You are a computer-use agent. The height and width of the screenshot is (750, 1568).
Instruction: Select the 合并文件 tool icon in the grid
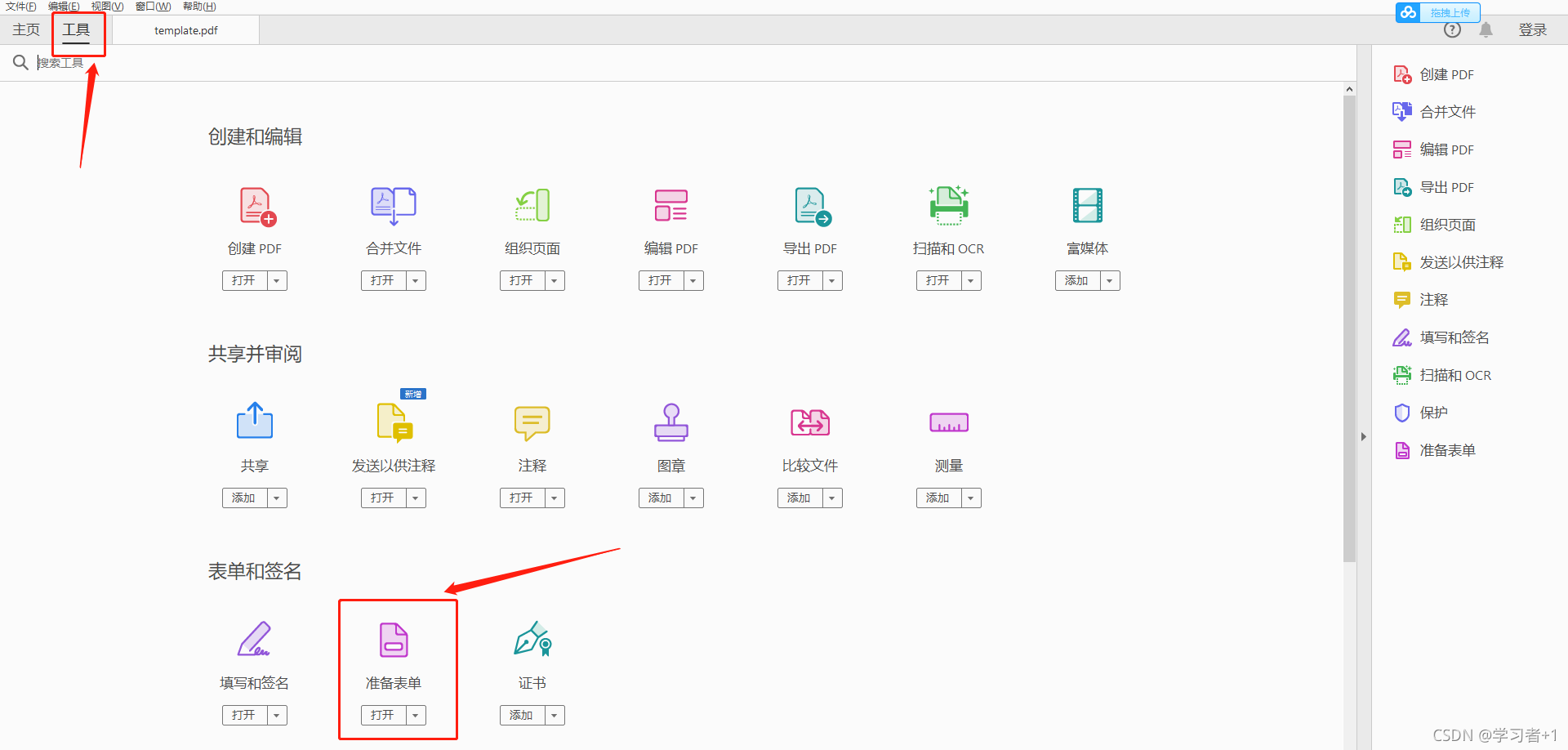(x=394, y=206)
